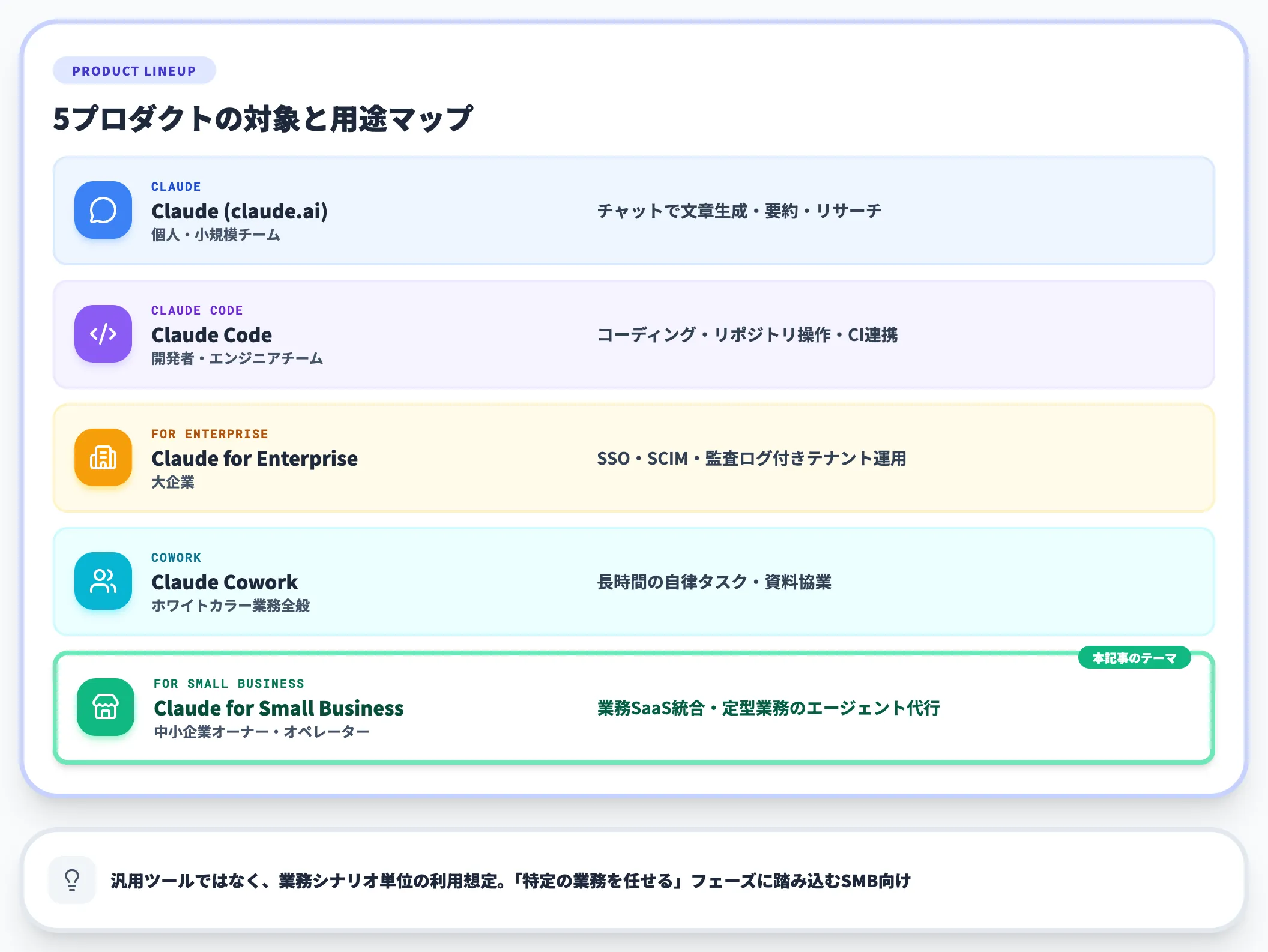Click the FOR SMALL BUSINESS label
Screen dimensions: 1268x952
[x=229, y=684]
